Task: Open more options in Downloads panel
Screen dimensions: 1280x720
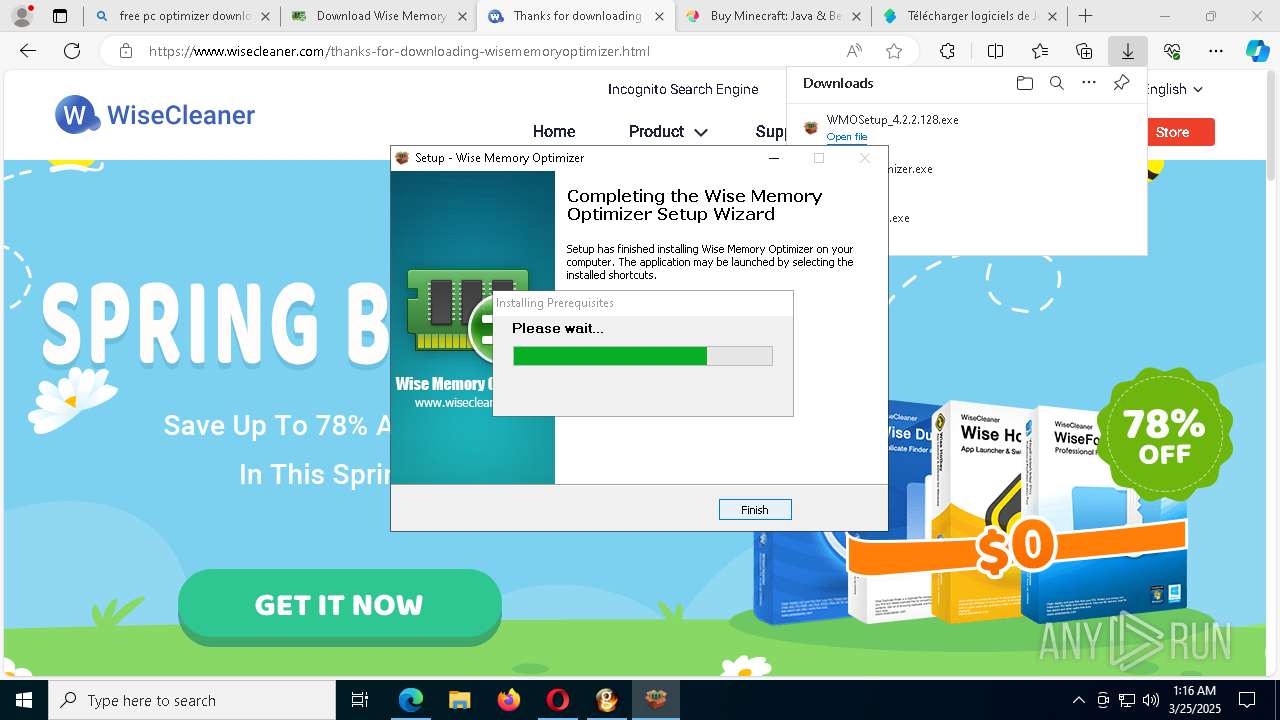Action: coord(1089,83)
